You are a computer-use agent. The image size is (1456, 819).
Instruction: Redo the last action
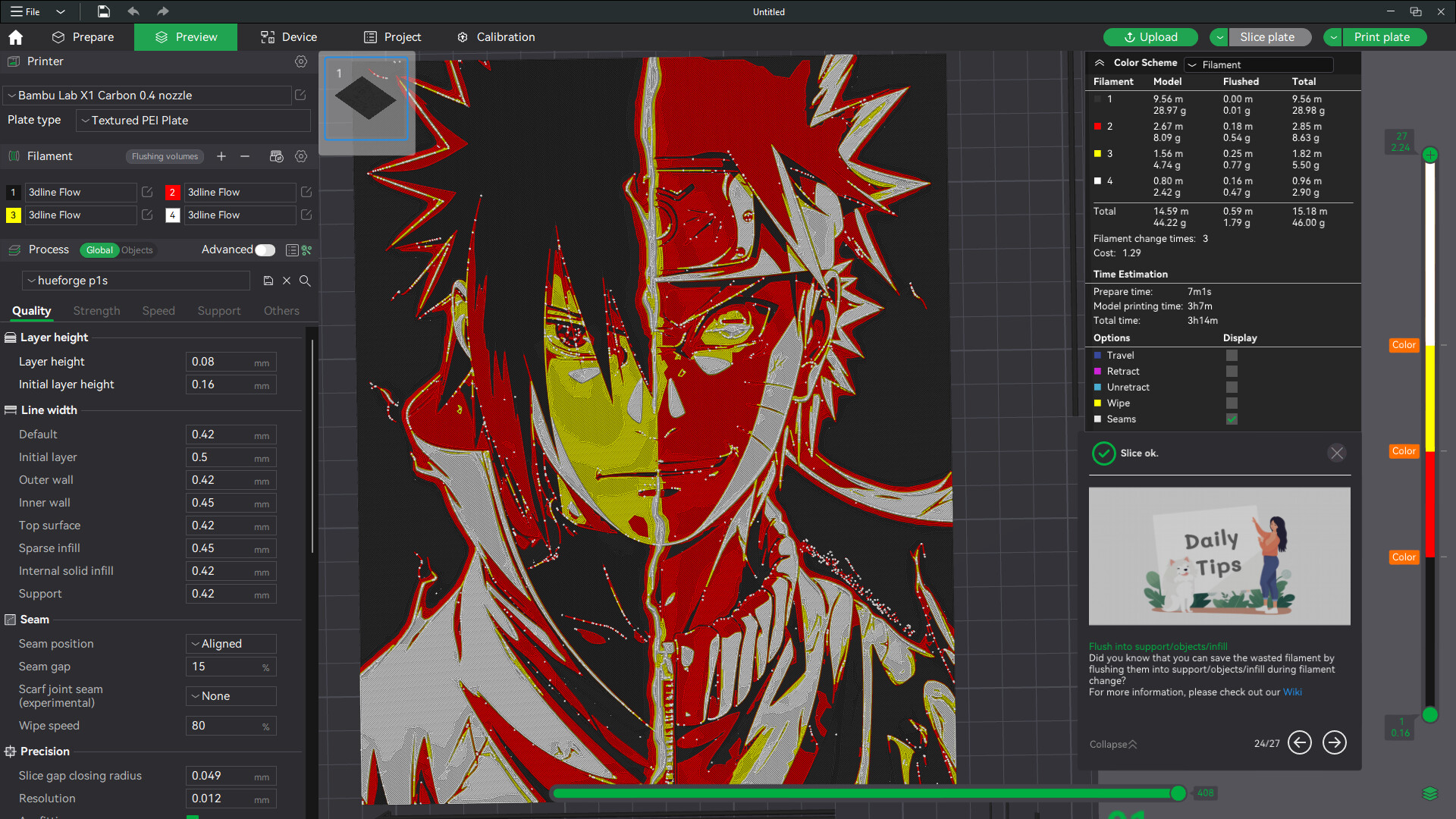[x=162, y=11]
